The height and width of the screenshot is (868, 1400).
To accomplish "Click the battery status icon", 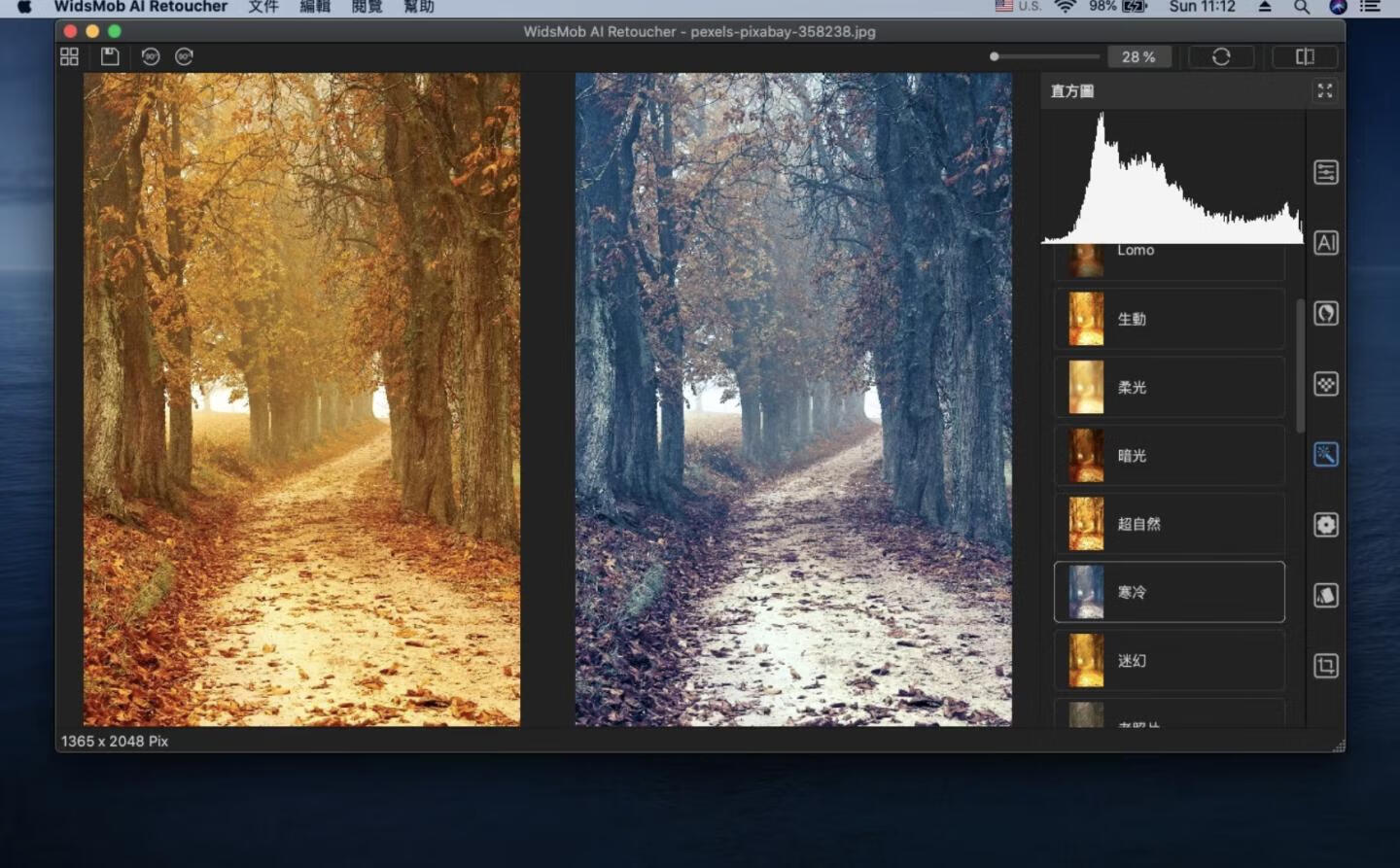I will click(x=1136, y=7).
